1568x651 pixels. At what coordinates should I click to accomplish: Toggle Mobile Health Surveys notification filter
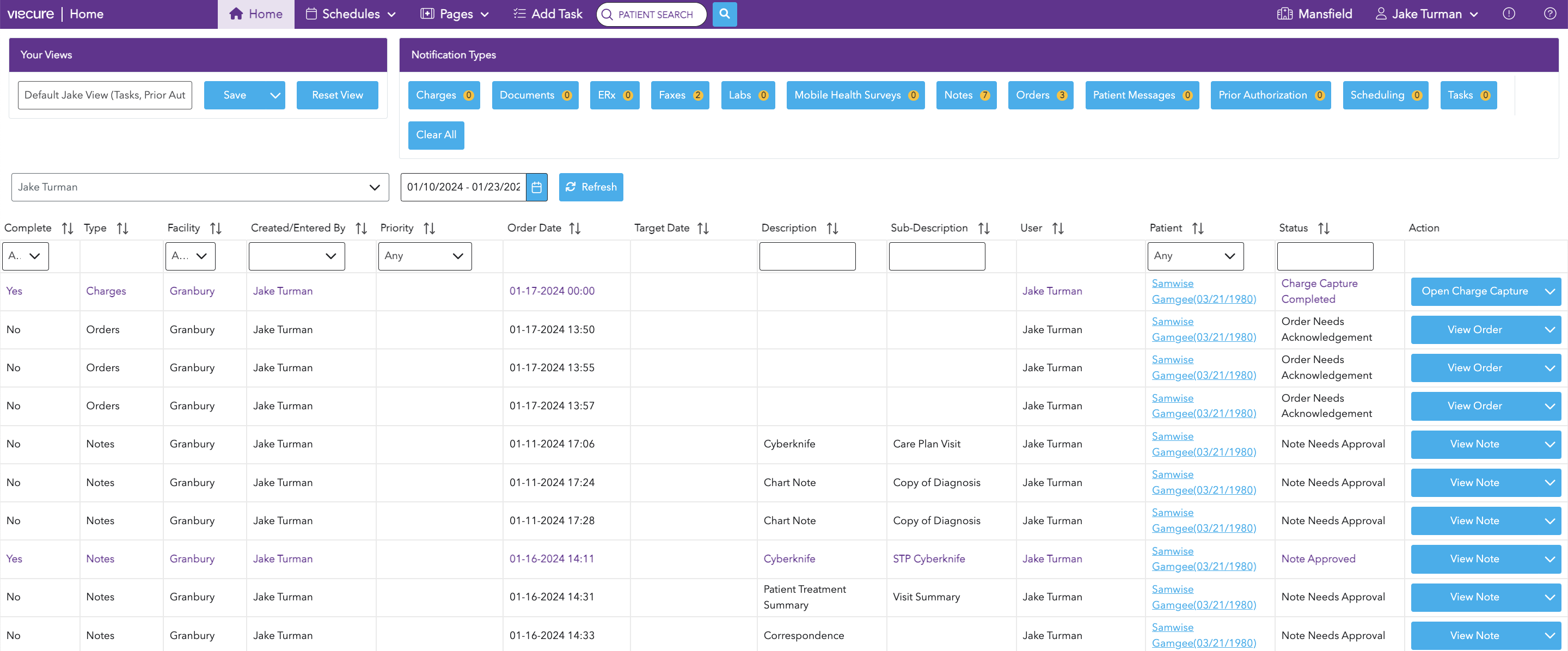tap(855, 95)
